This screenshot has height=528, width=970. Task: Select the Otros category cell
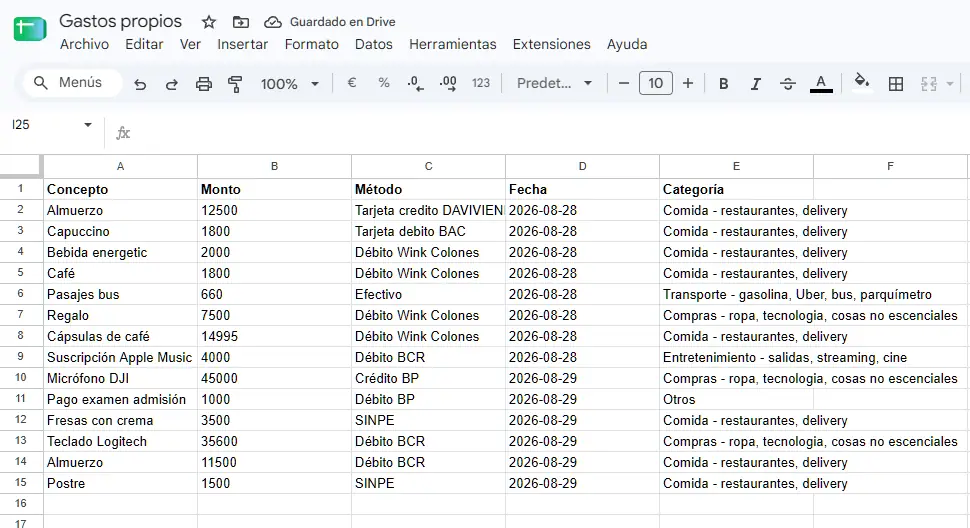pyautogui.click(x=736, y=399)
